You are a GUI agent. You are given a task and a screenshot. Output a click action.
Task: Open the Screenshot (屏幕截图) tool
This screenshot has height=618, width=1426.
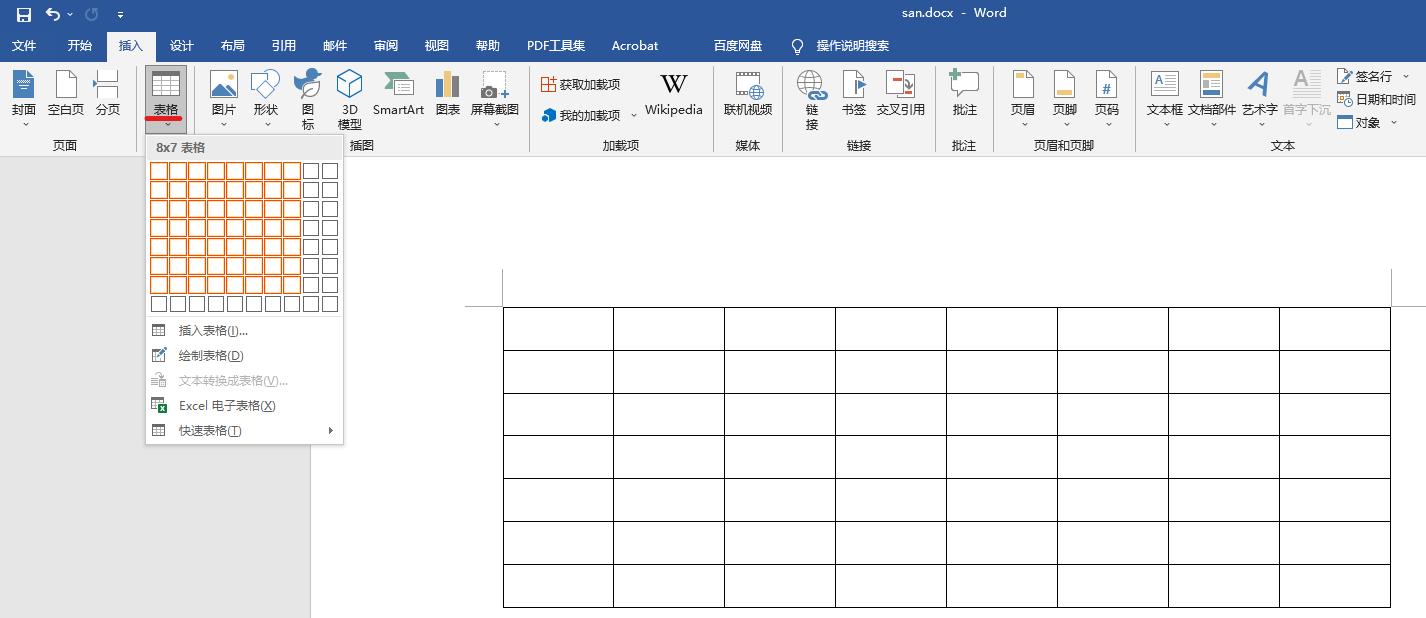pos(495,98)
